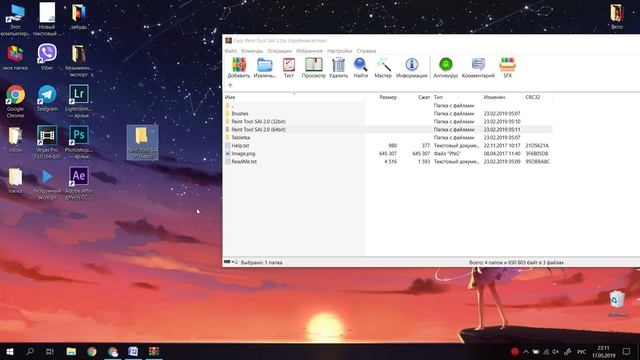640x360 pixels.
Task: Open the Файл menu
Action: tap(231, 51)
